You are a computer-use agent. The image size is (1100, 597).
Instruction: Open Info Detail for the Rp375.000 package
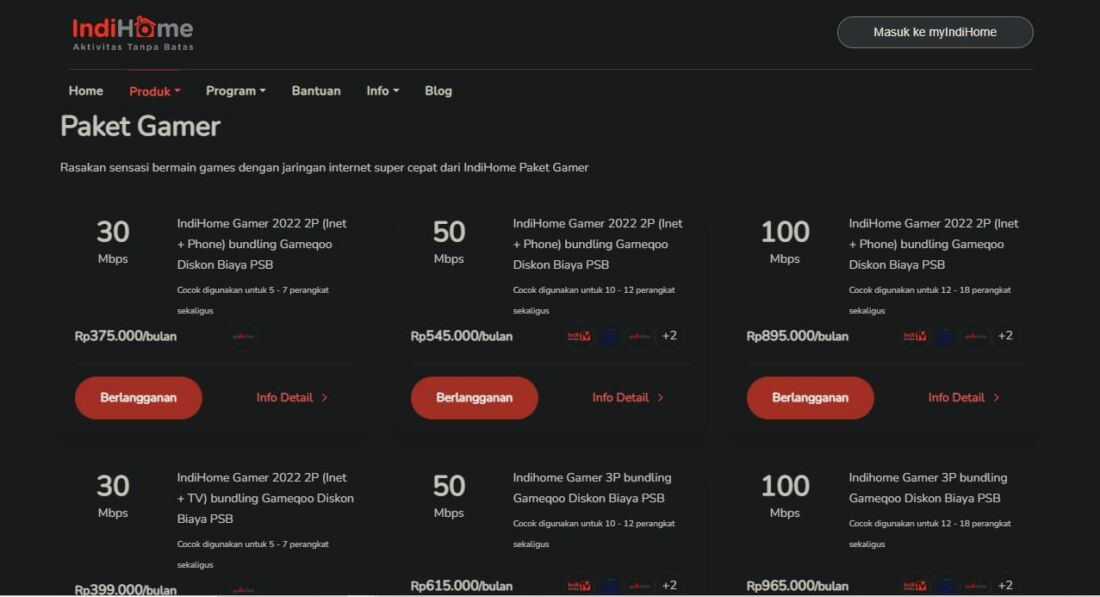(x=292, y=398)
